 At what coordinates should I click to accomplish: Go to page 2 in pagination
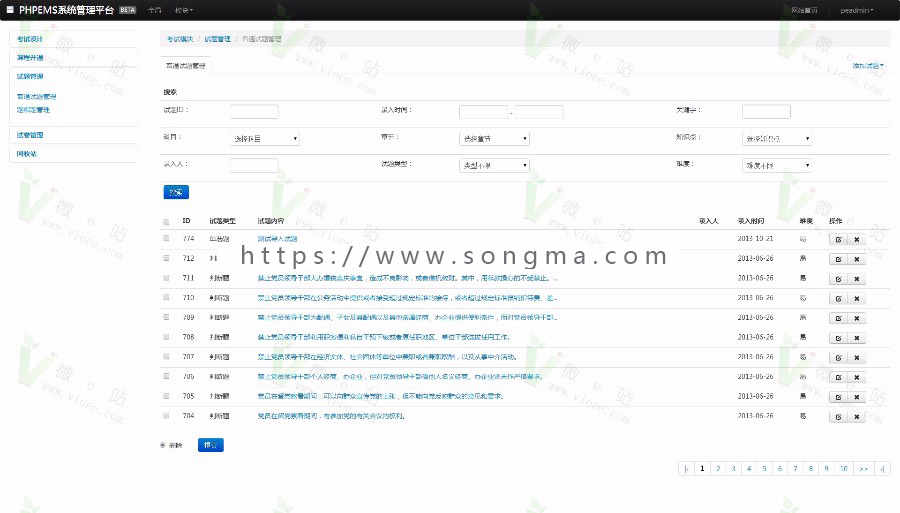(717, 469)
